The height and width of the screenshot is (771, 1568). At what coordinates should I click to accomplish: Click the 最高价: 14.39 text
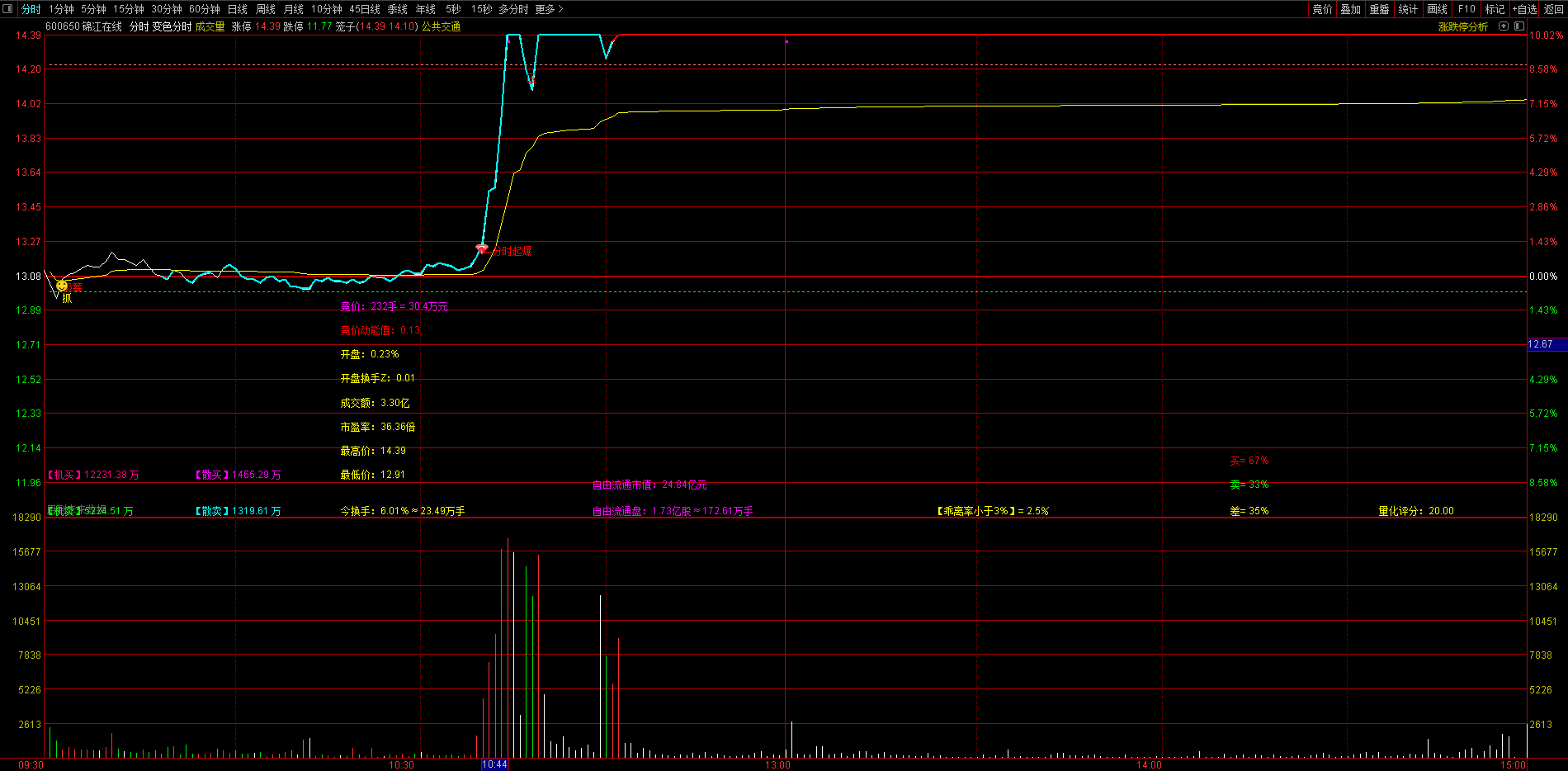click(x=373, y=451)
